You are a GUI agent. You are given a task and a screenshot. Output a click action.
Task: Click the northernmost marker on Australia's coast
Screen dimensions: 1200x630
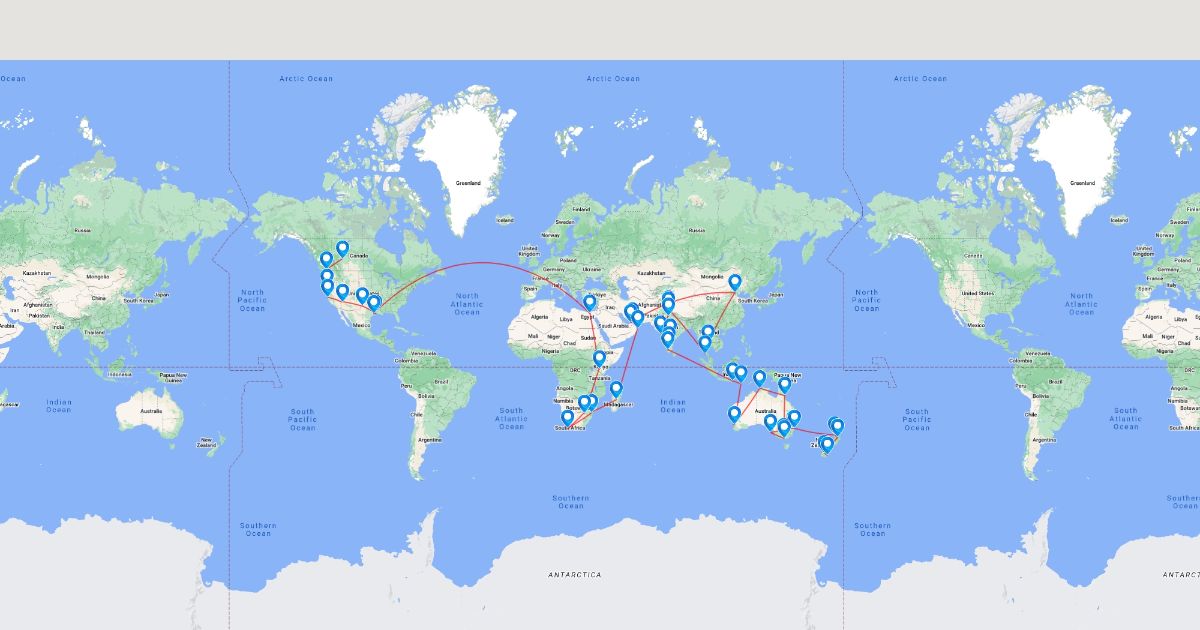click(x=759, y=378)
